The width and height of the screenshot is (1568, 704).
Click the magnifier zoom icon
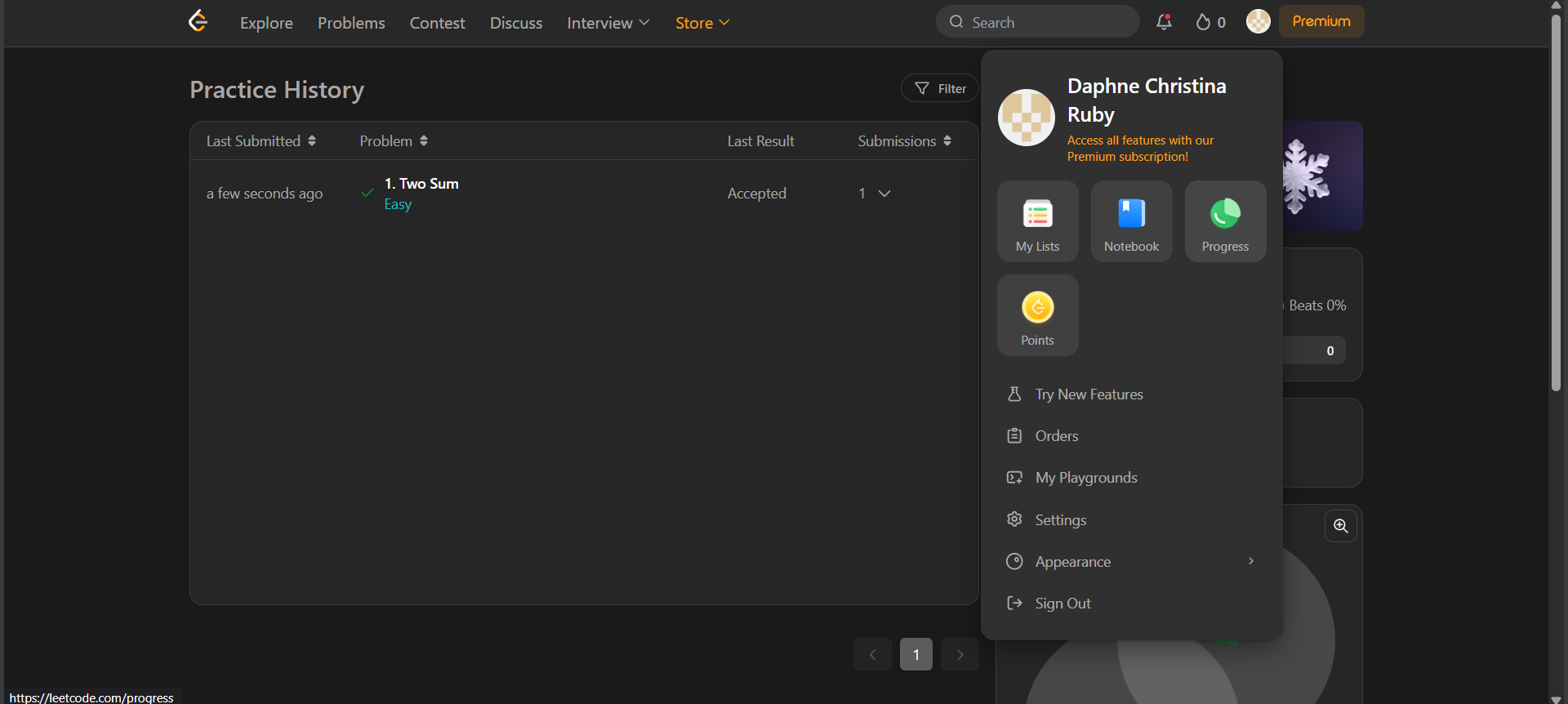point(1340,526)
